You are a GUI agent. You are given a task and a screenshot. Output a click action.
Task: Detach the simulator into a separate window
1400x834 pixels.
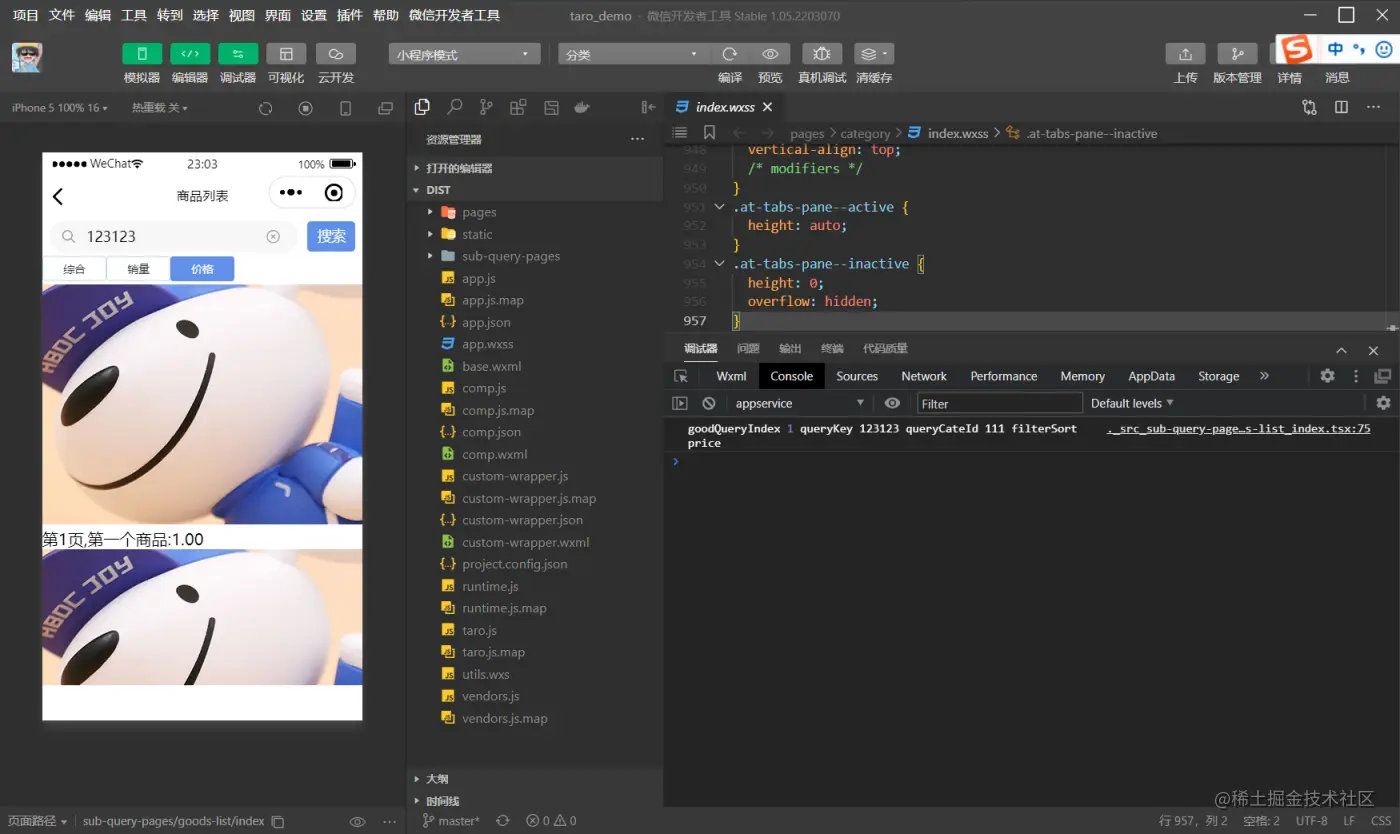385,108
